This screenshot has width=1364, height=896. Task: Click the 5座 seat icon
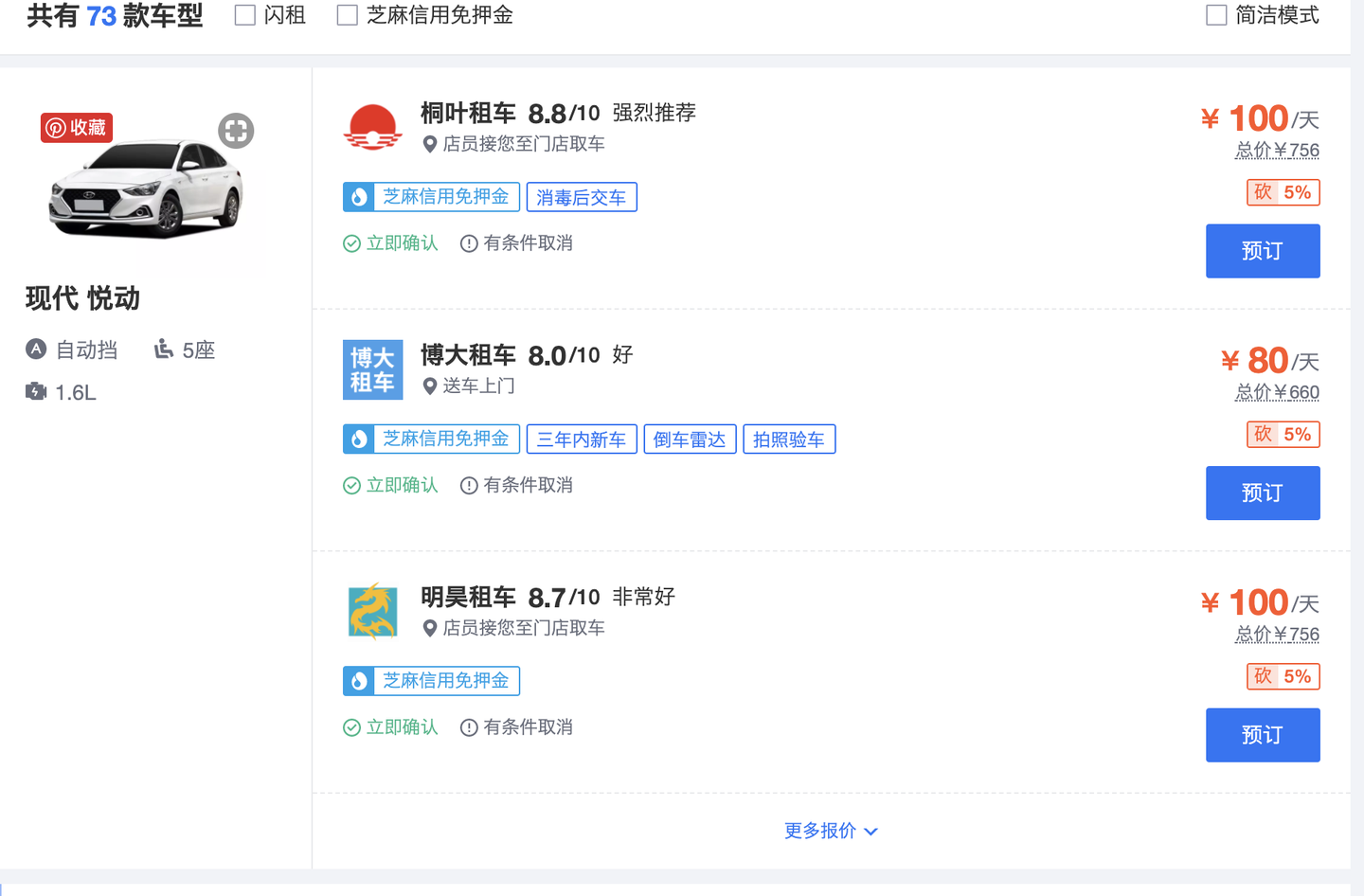coord(164,349)
